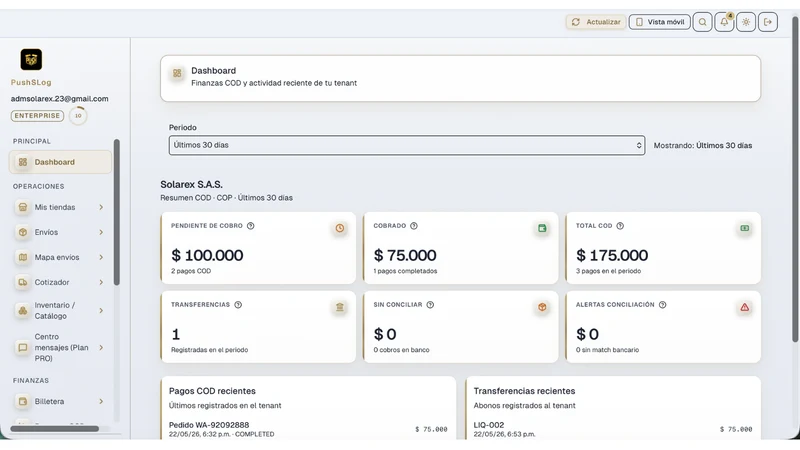Open the notifications bell icon
800x450 pixels.
click(724, 22)
